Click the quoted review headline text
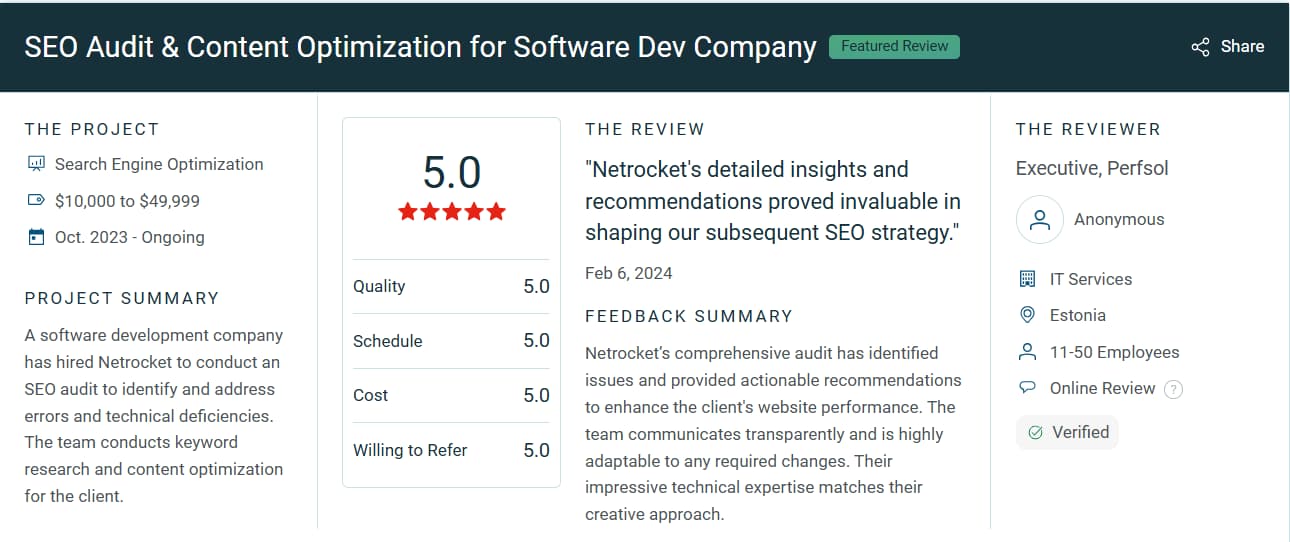 pyautogui.click(x=772, y=201)
